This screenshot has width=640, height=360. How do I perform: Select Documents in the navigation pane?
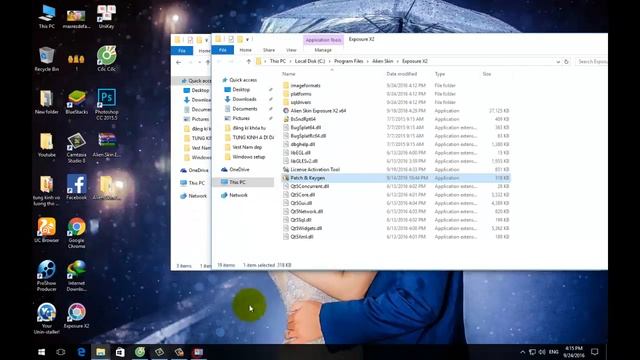click(245, 109)
